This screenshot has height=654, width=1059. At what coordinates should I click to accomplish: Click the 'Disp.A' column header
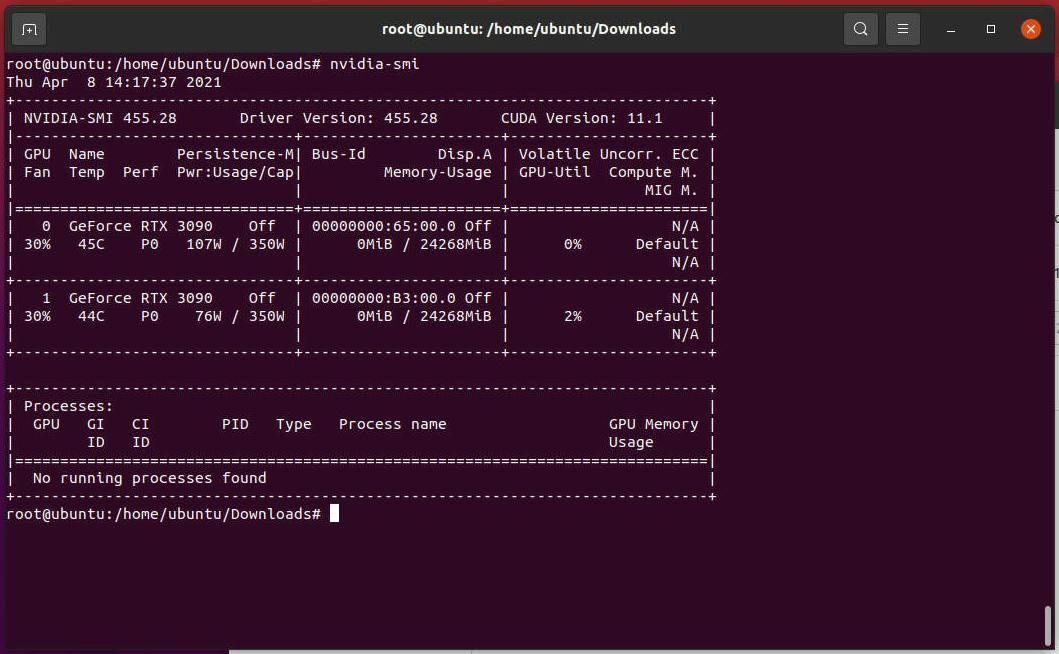click(465, 154)
